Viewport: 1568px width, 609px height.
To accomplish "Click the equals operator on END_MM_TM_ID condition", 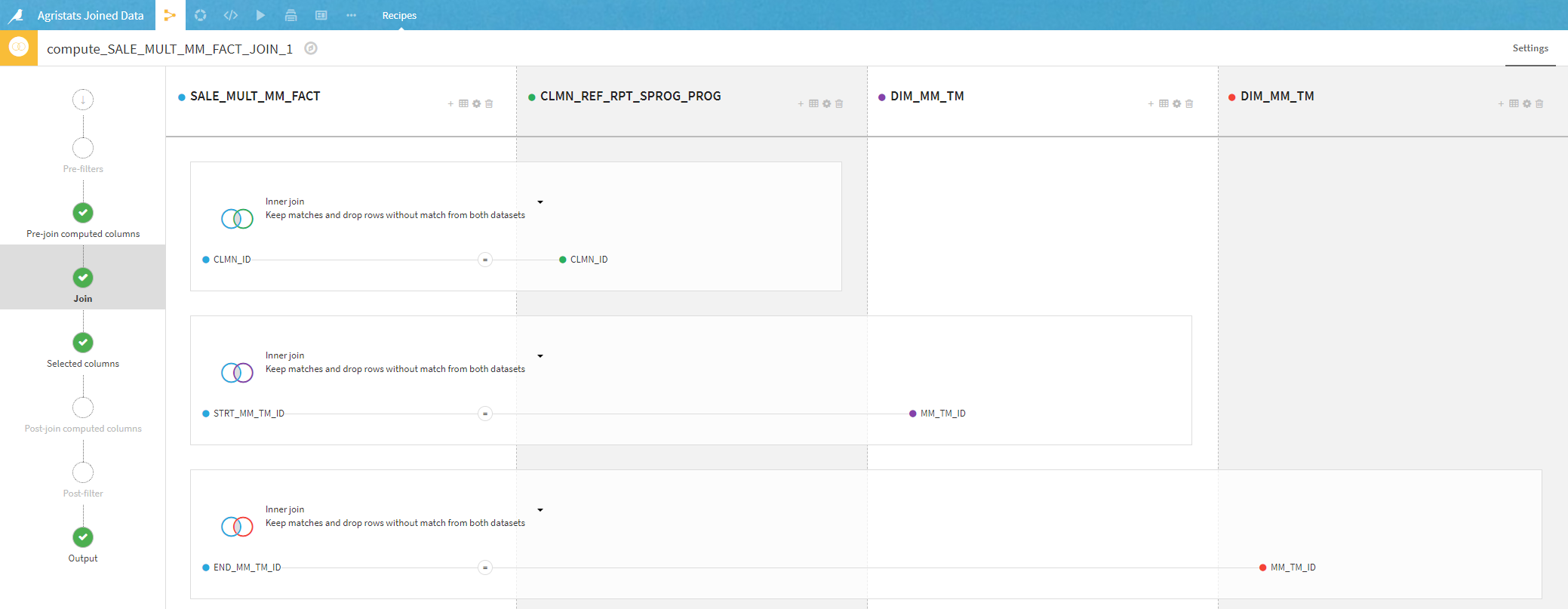I will [485, 567].
